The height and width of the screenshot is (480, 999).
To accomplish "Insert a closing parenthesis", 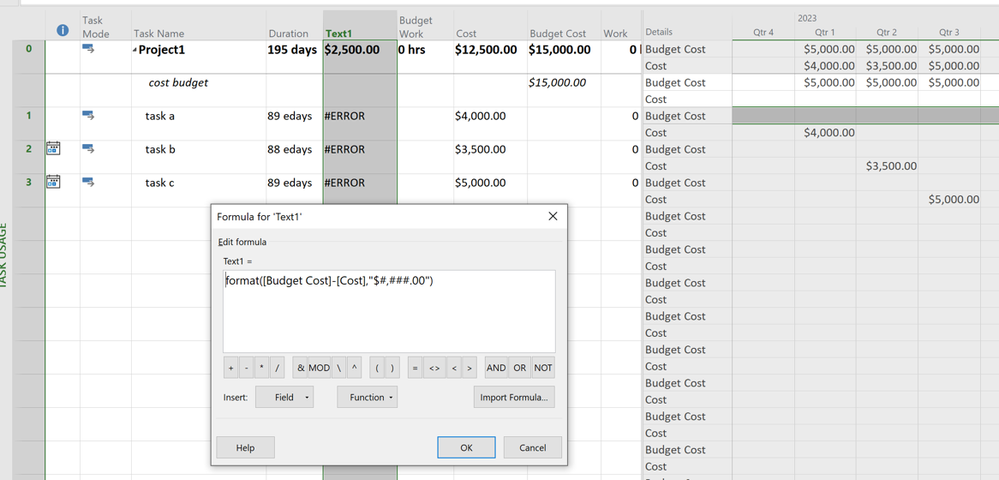I will tap(392, 368).
